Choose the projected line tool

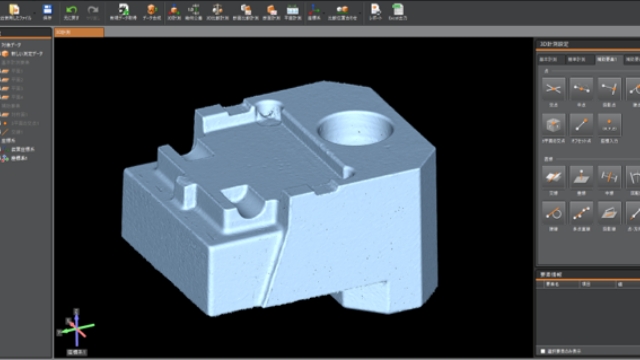[x=609, y=213]
